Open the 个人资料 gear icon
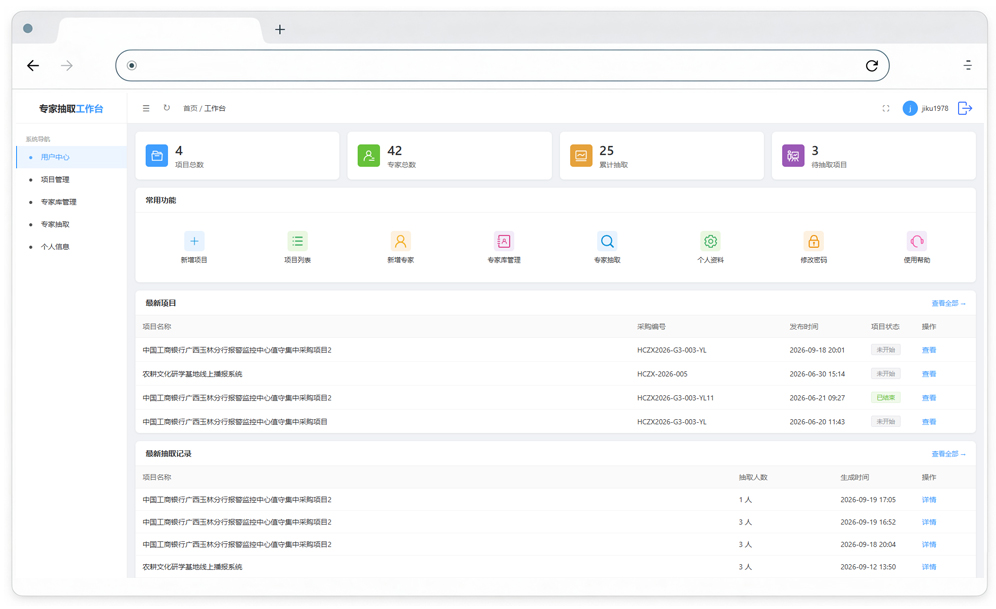This screenshot has height=609, width=996. coord(711,241)
